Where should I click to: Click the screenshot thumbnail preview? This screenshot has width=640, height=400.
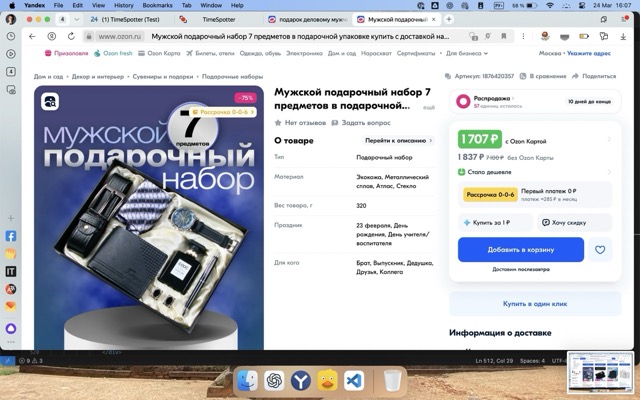coord(600,371)
